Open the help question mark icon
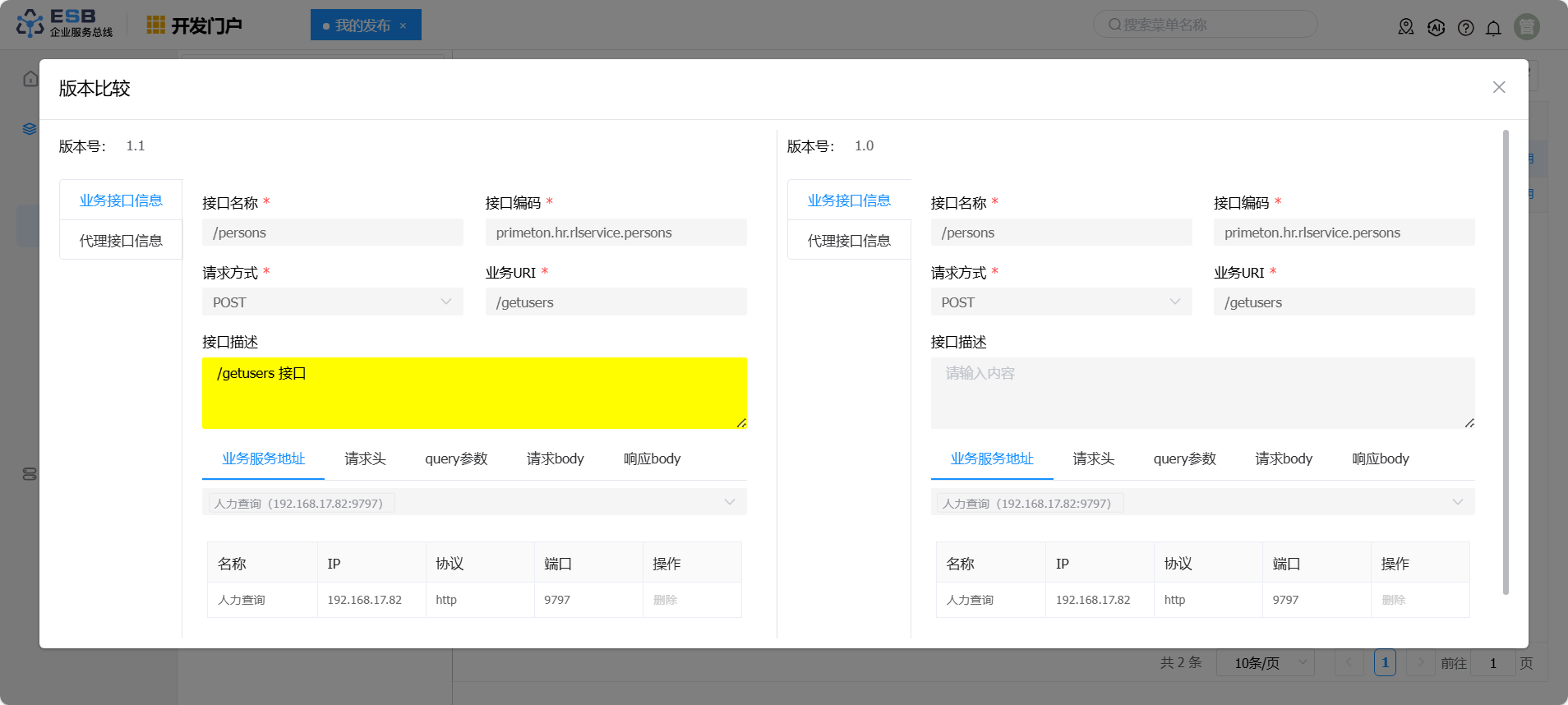Viewport: 1568px width, 705px height. [x=1465, y=28]
